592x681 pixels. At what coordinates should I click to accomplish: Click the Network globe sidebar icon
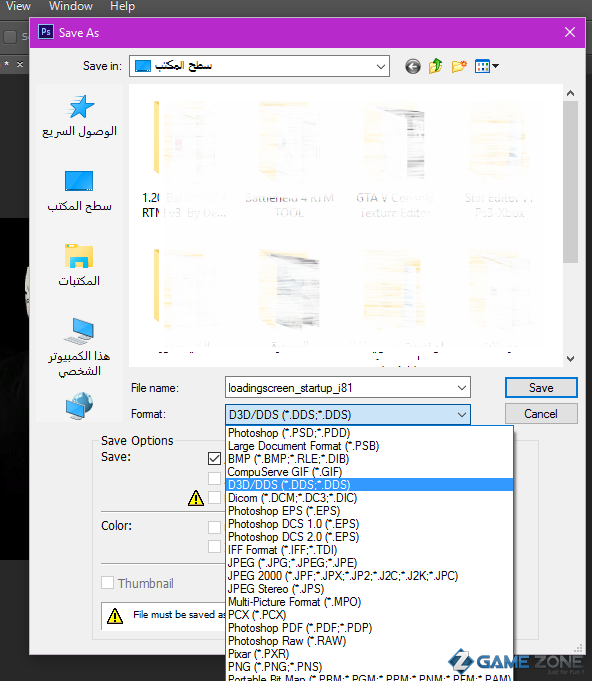tap(79, 406)
